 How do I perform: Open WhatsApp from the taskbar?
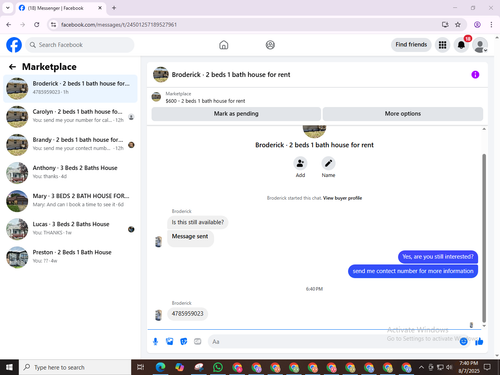(x=218, y=367)
